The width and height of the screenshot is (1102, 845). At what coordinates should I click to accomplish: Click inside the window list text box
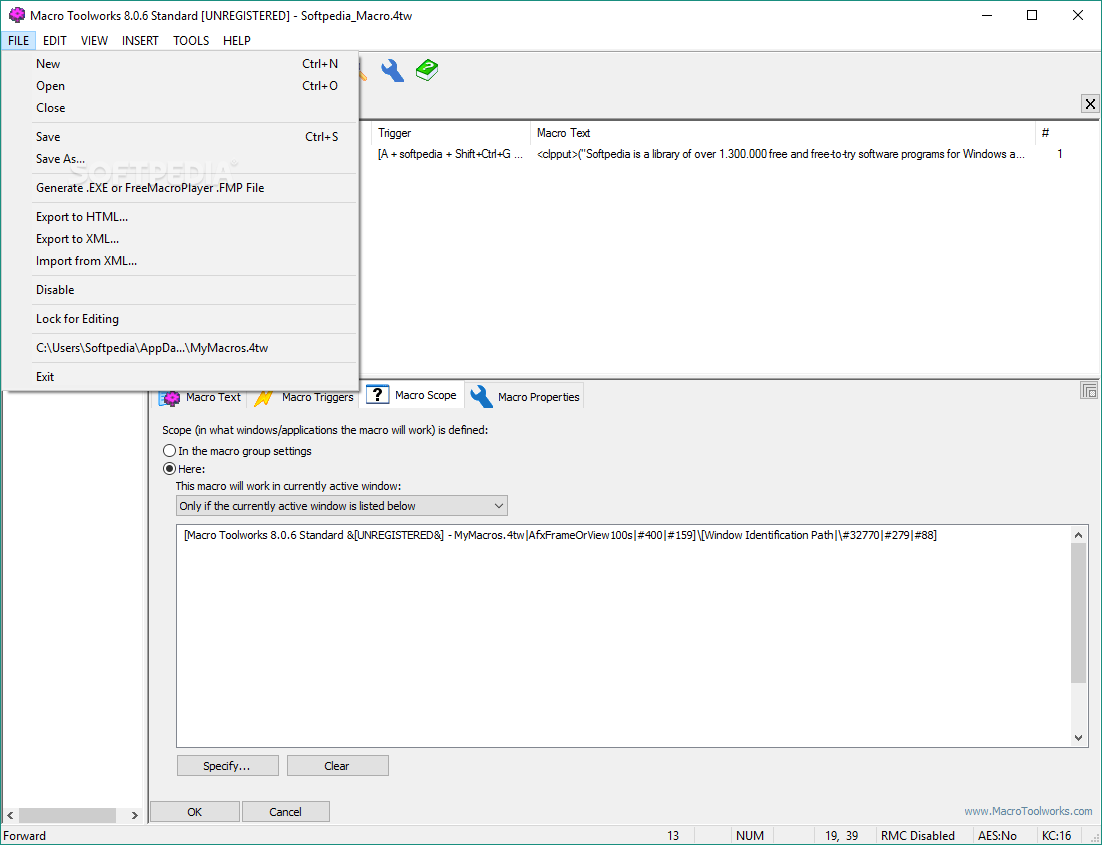(623, 636)
